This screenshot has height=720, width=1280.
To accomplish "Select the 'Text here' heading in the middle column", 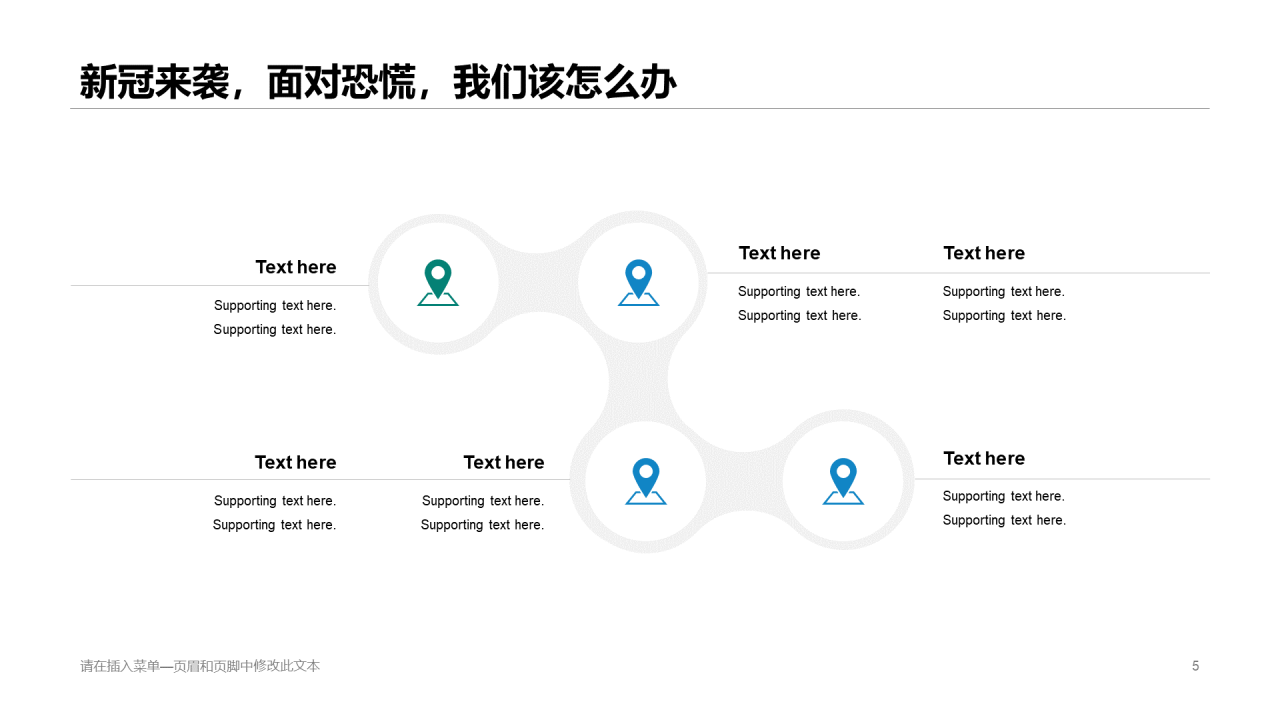I will point(779,253).
